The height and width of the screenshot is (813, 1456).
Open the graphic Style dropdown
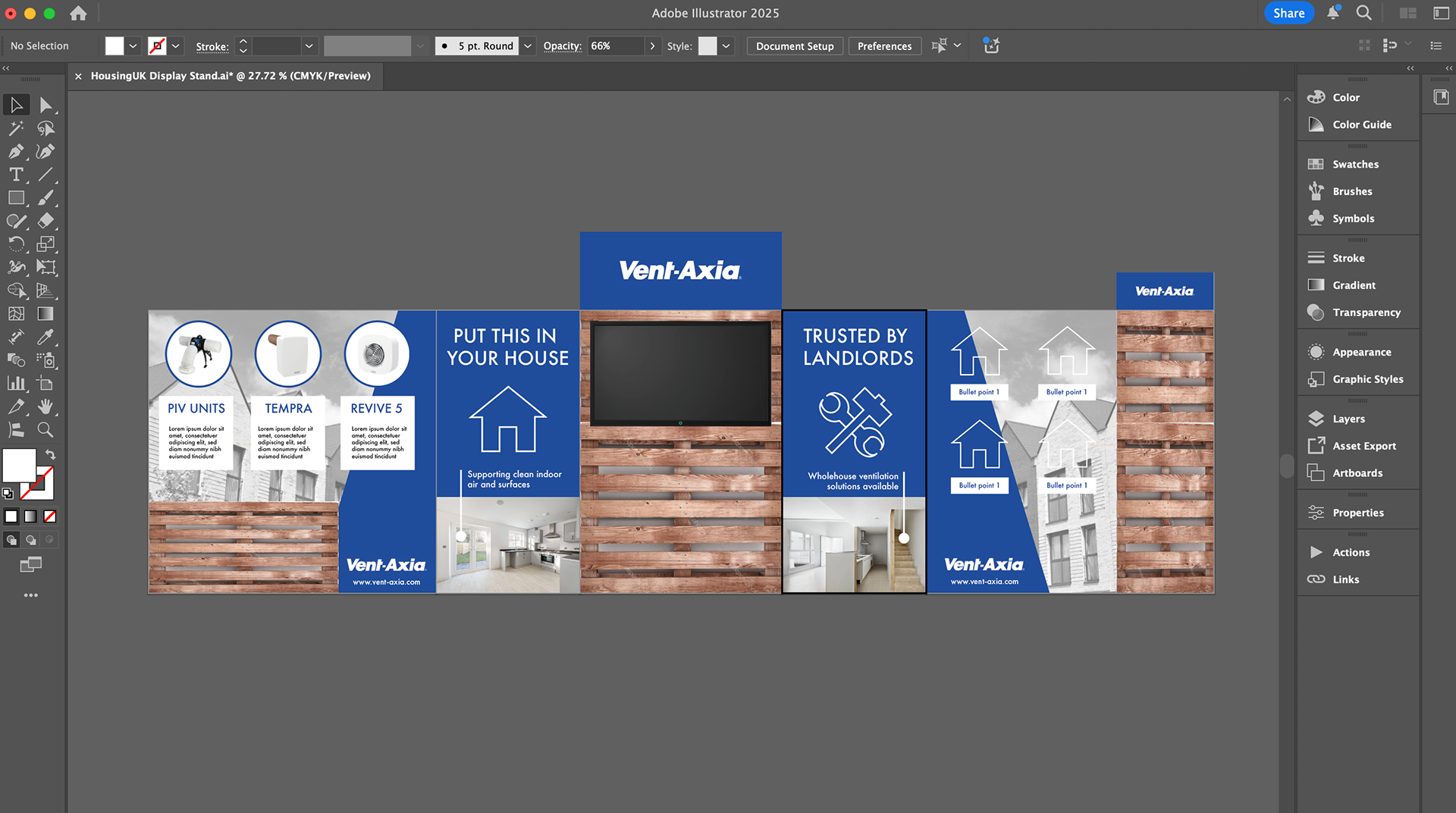coord(726,46)
